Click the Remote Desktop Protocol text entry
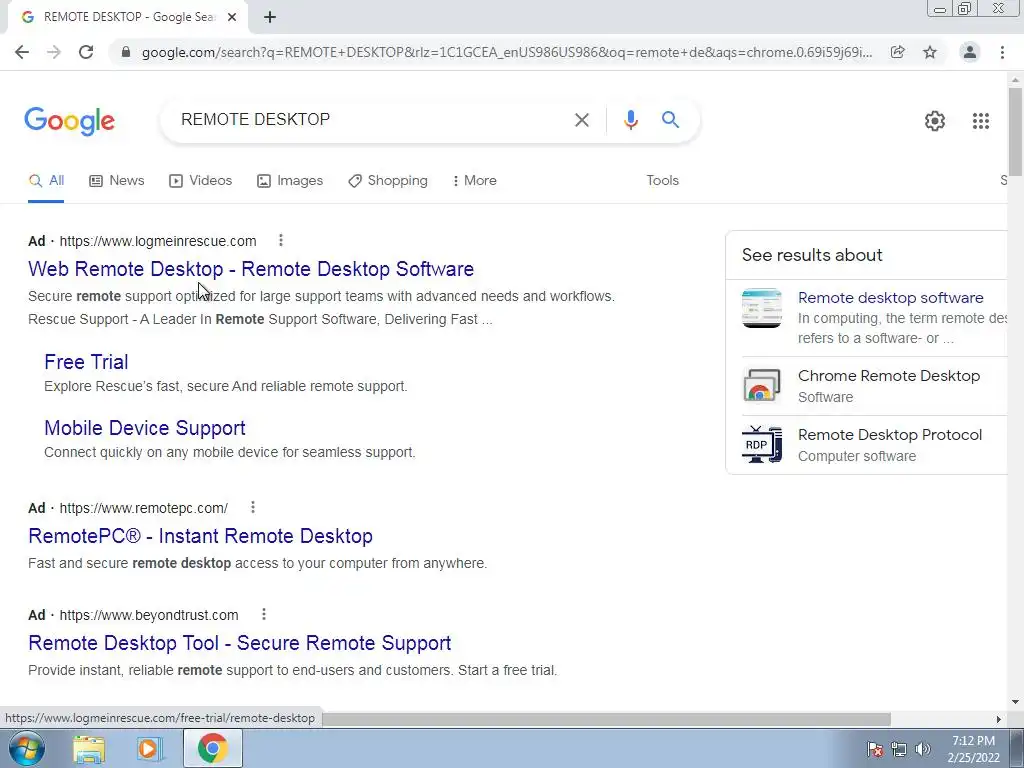1024x768 pixels. [x=889, y=435]
